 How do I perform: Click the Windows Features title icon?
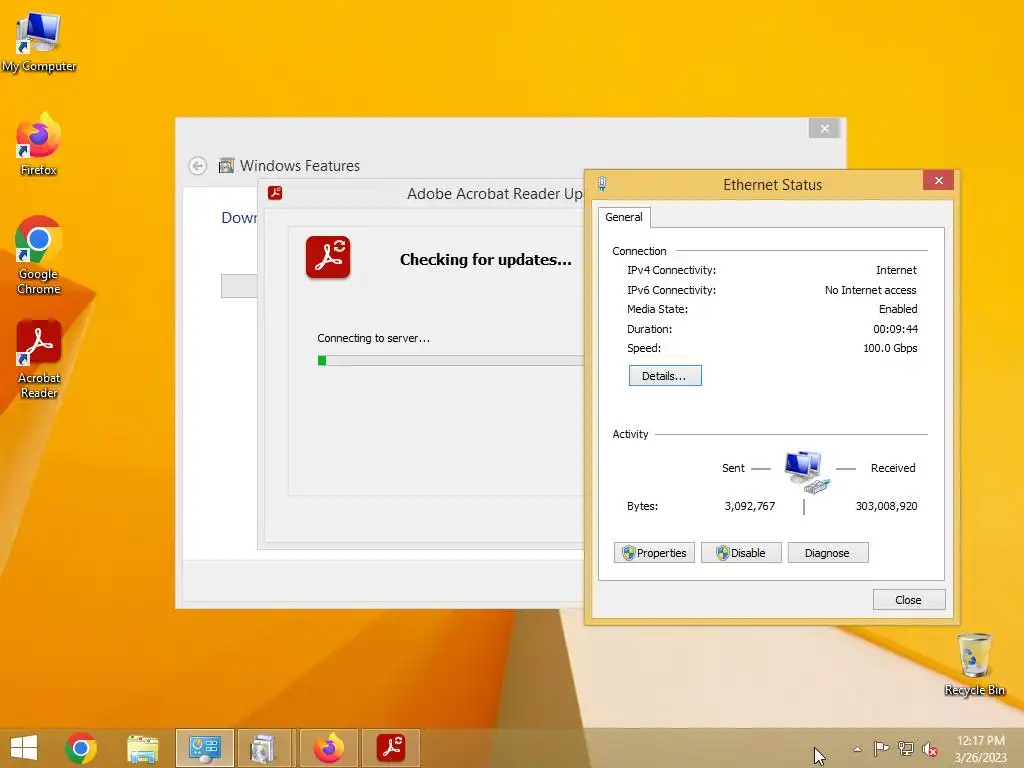226,166
